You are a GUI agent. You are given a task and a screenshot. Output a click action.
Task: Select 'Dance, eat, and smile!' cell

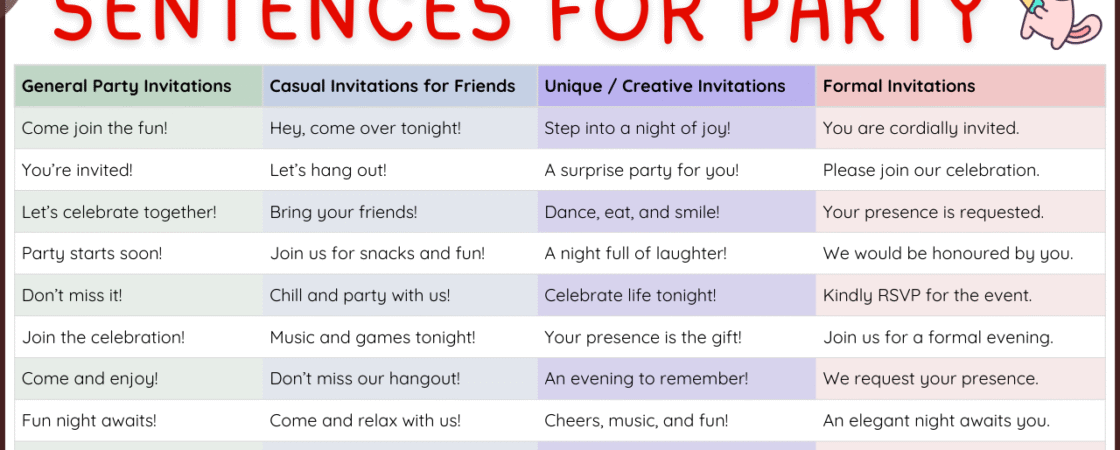pos(632,212)
